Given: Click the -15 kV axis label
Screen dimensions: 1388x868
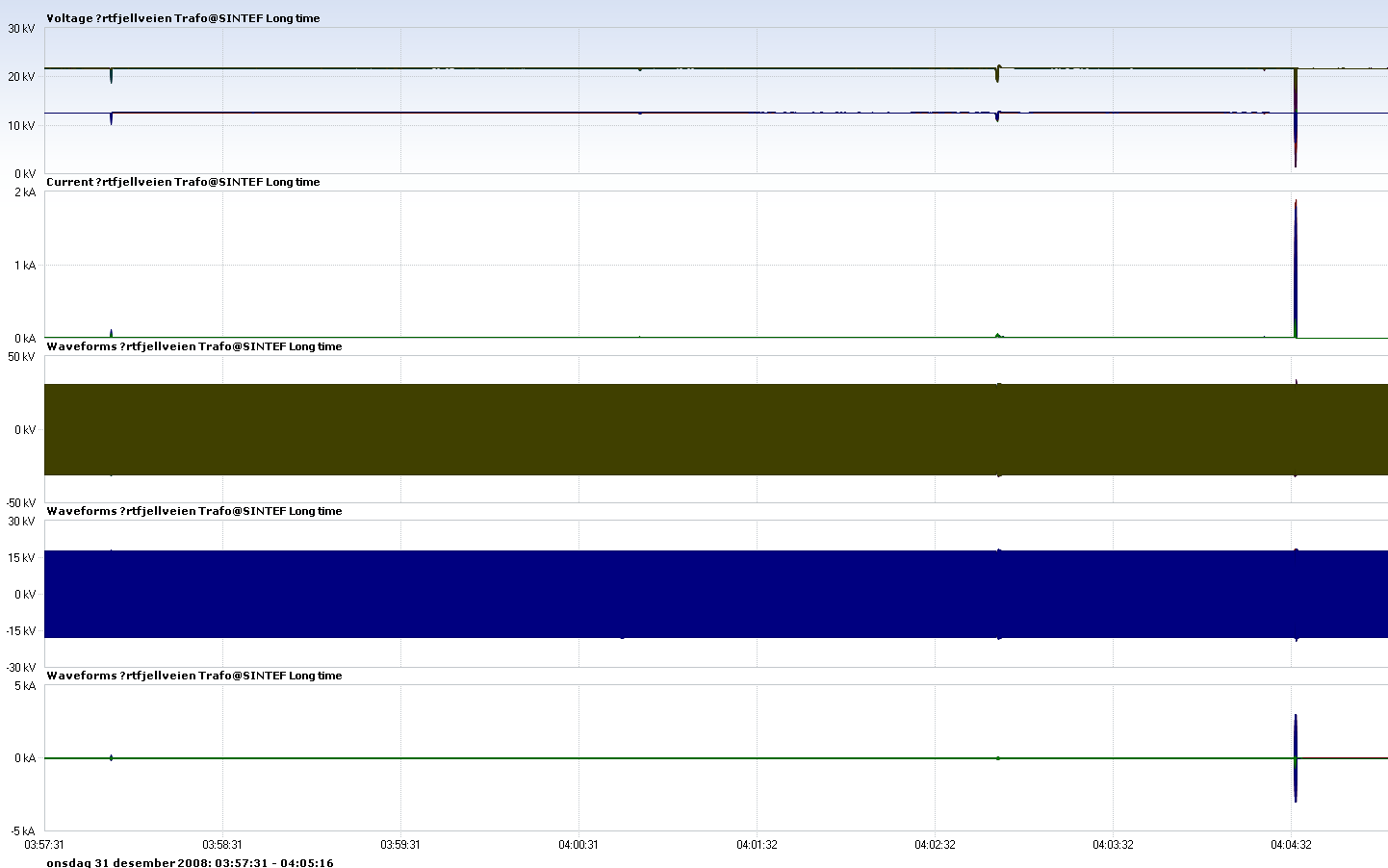Looking at the screenshot, I should 20,631.
